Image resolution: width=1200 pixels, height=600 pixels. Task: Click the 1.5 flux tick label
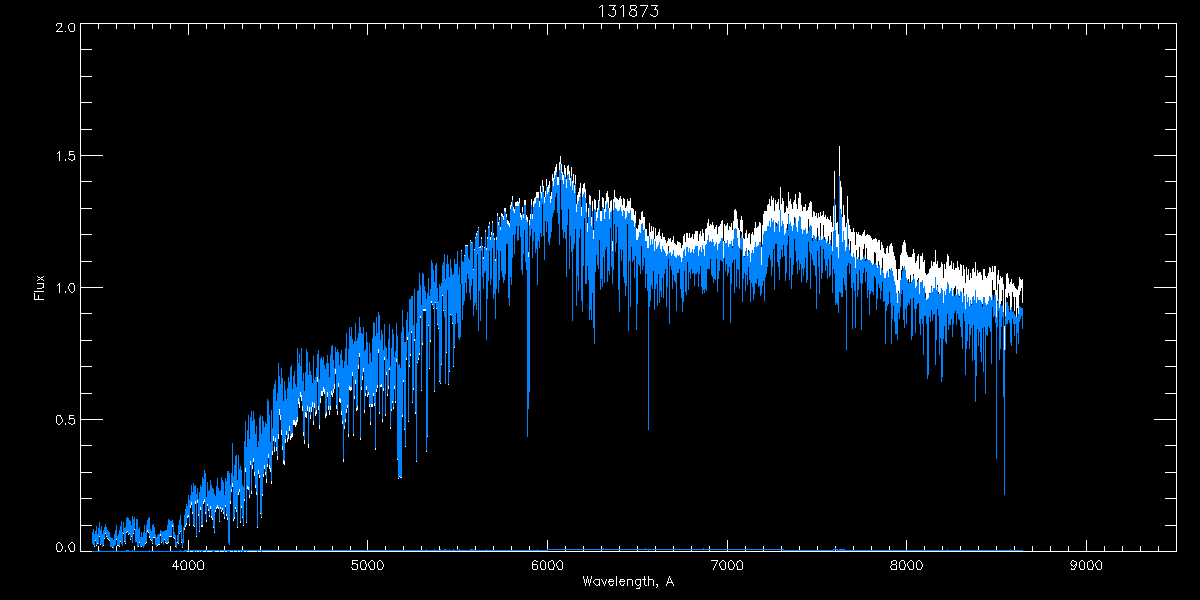pyautogui.click(x=65, y=157)
